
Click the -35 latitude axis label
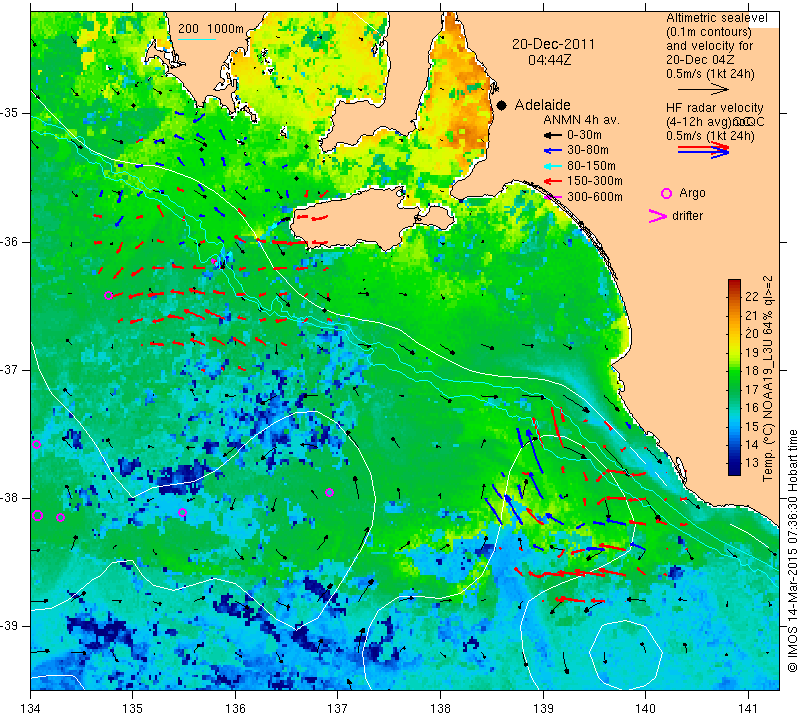(x=9, y=113)
